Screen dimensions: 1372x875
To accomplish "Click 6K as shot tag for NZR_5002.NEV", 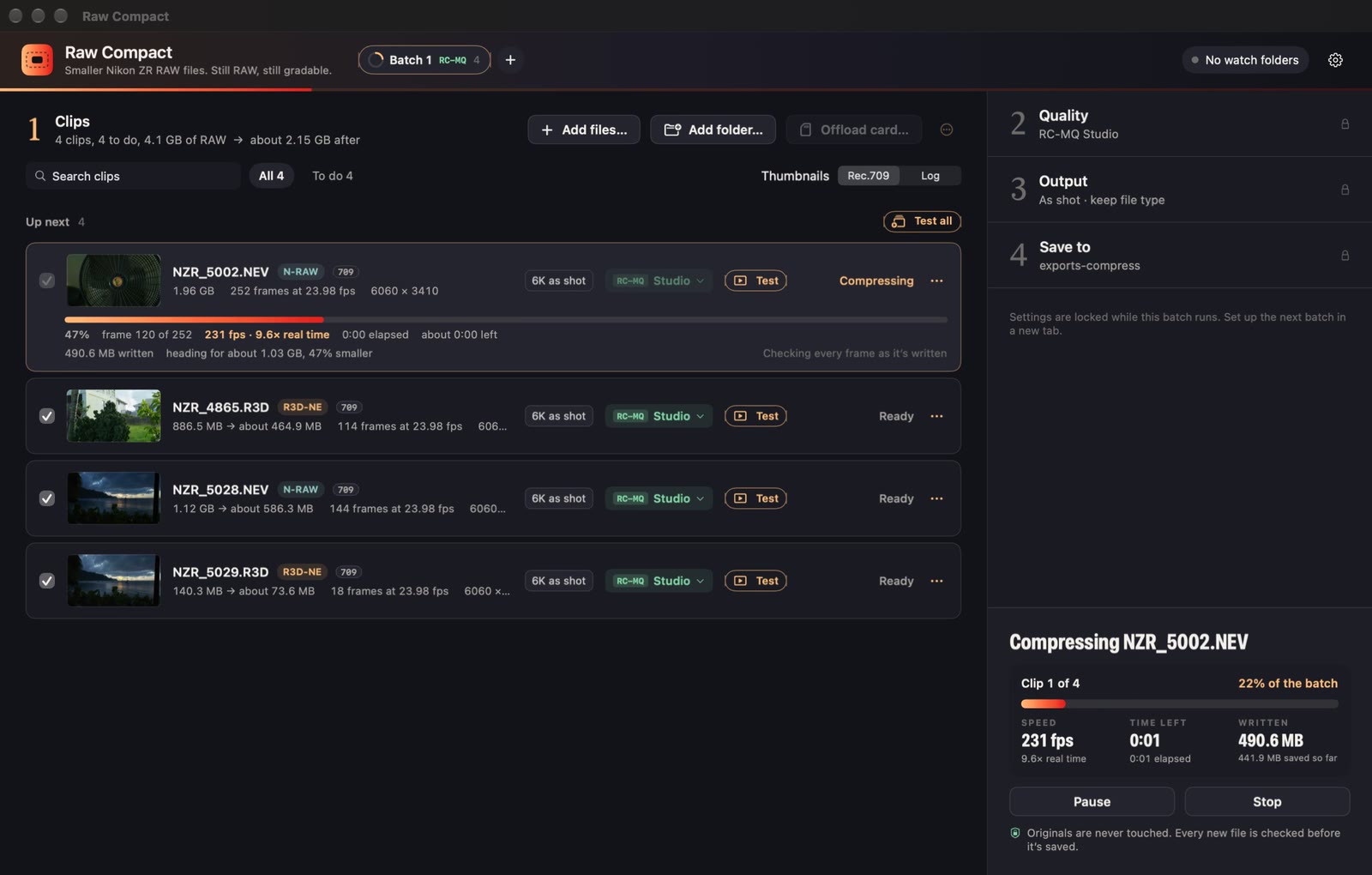I will tap(558, 281).
